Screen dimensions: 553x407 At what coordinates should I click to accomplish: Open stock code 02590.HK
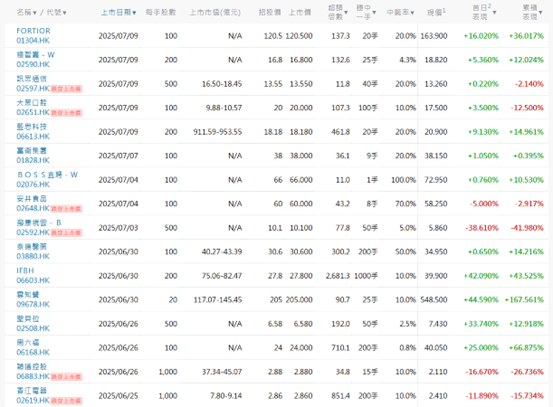33,65
